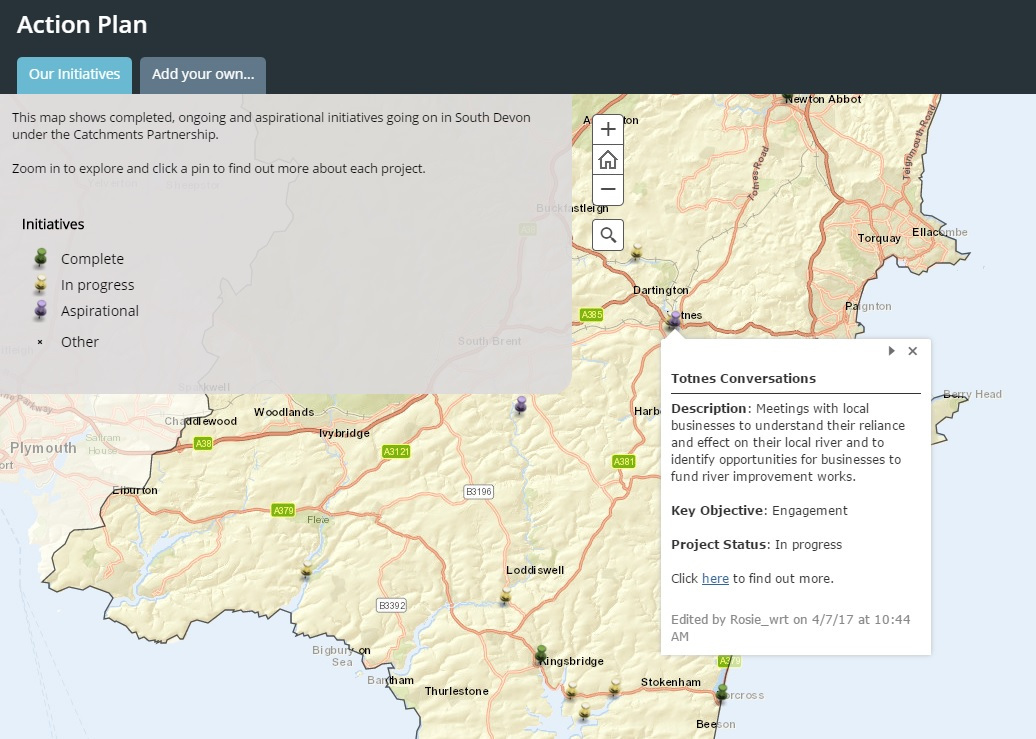1036x739 pixels.
Task: Click the A385 road sign
Action: pos(591,315)
